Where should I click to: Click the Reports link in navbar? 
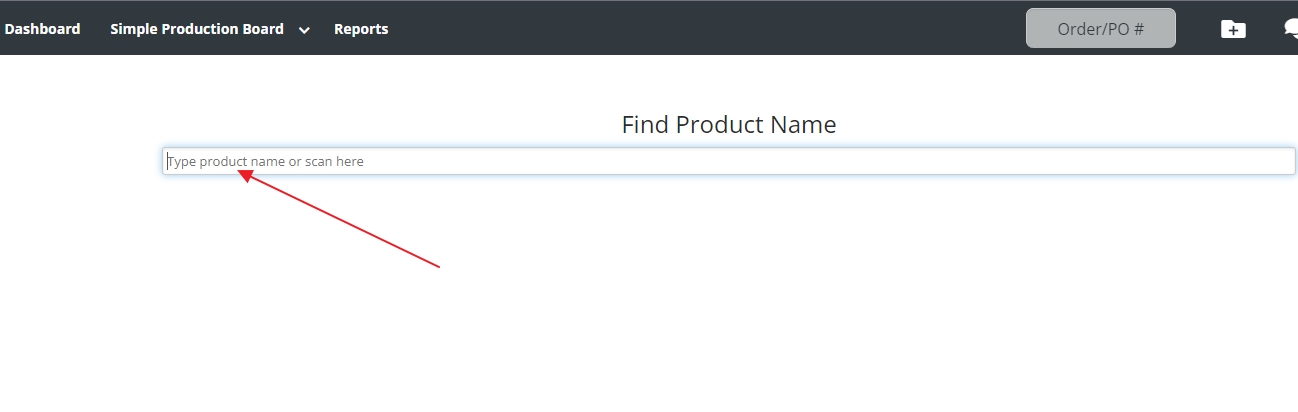click(x=361, y=29)
